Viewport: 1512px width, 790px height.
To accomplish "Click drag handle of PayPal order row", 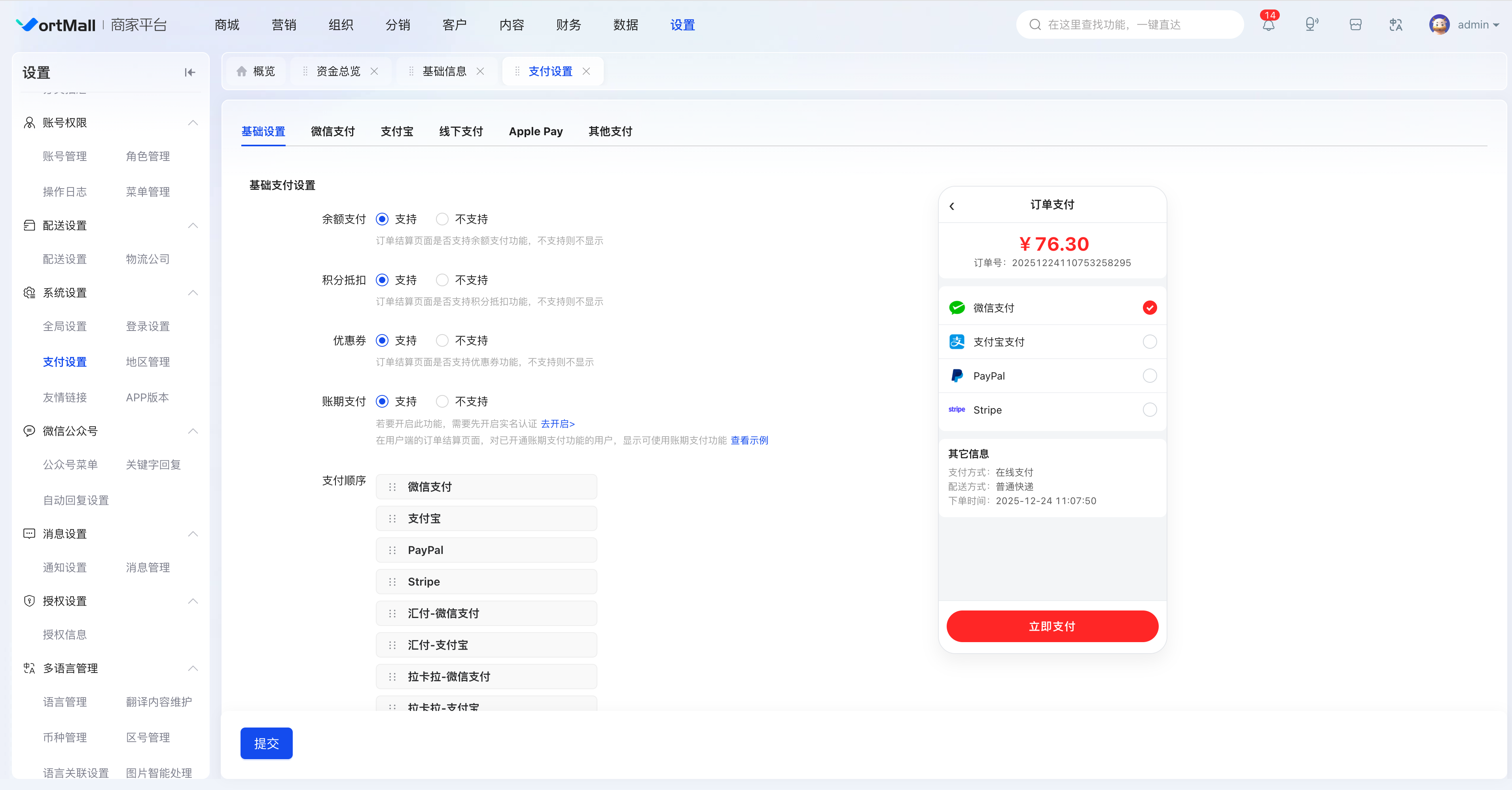I will click(x=393, y=550).
